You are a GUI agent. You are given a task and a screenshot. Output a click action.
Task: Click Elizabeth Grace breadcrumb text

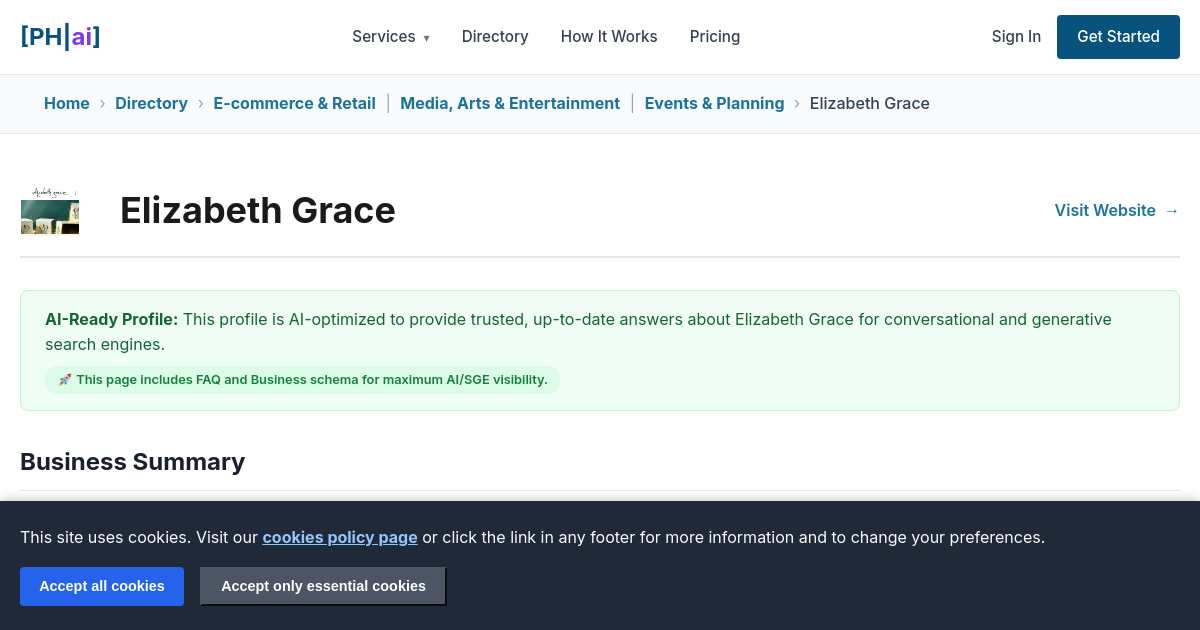click(870, 104)
